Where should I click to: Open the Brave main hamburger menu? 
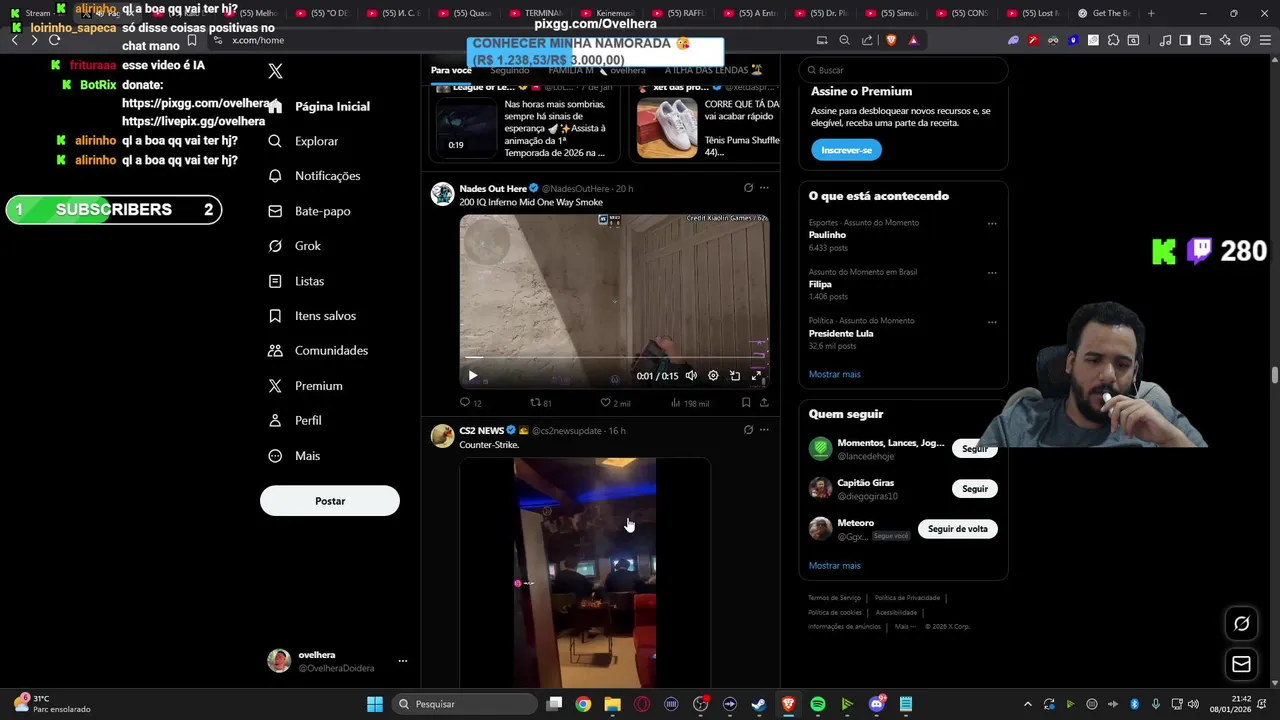pyautogui.click(x=1265, y=40)
